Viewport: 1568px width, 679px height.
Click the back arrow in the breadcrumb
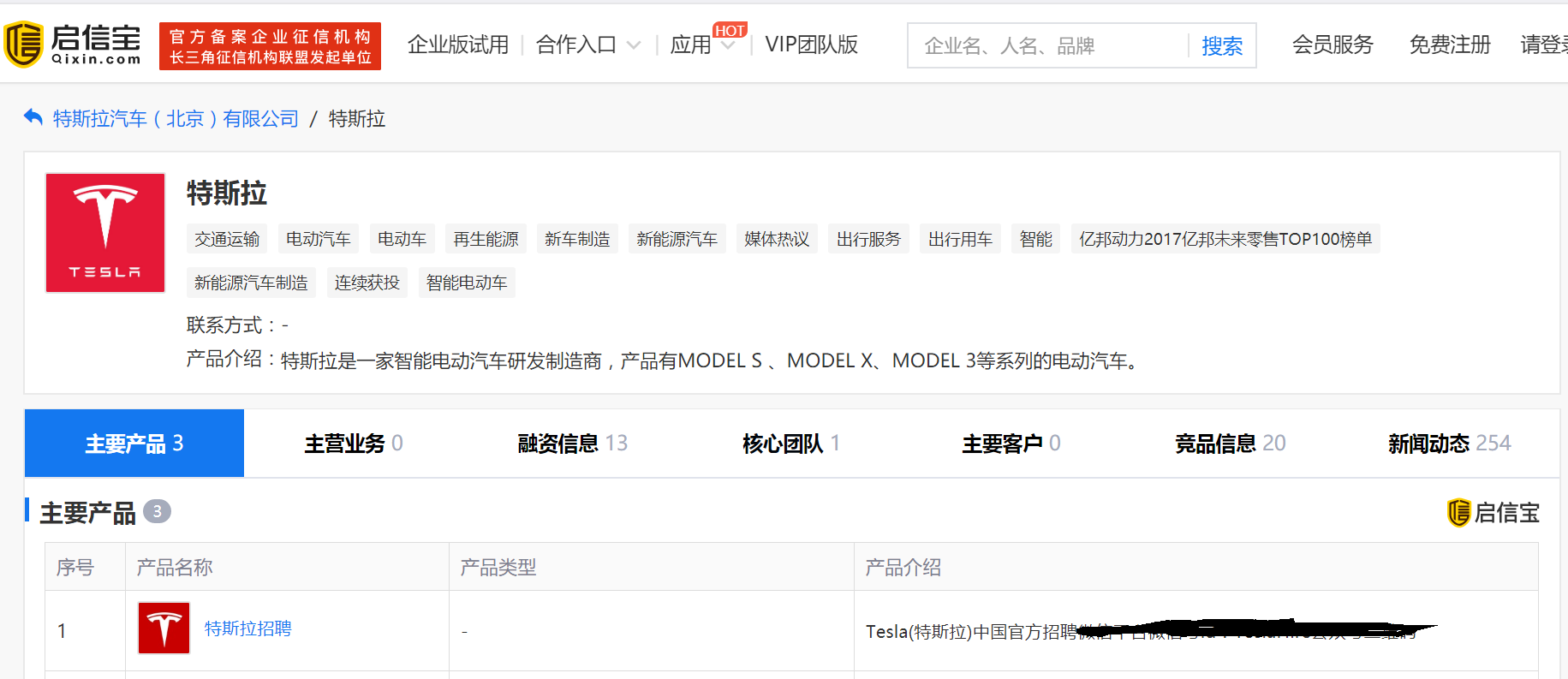point(33,117)
